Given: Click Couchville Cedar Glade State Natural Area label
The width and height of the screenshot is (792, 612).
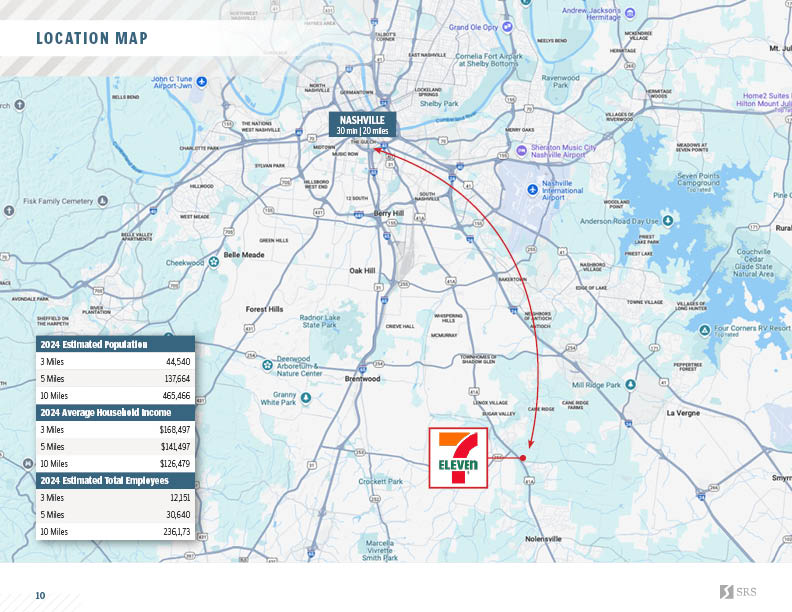Looking at the screenshot, I should [753, 263].
